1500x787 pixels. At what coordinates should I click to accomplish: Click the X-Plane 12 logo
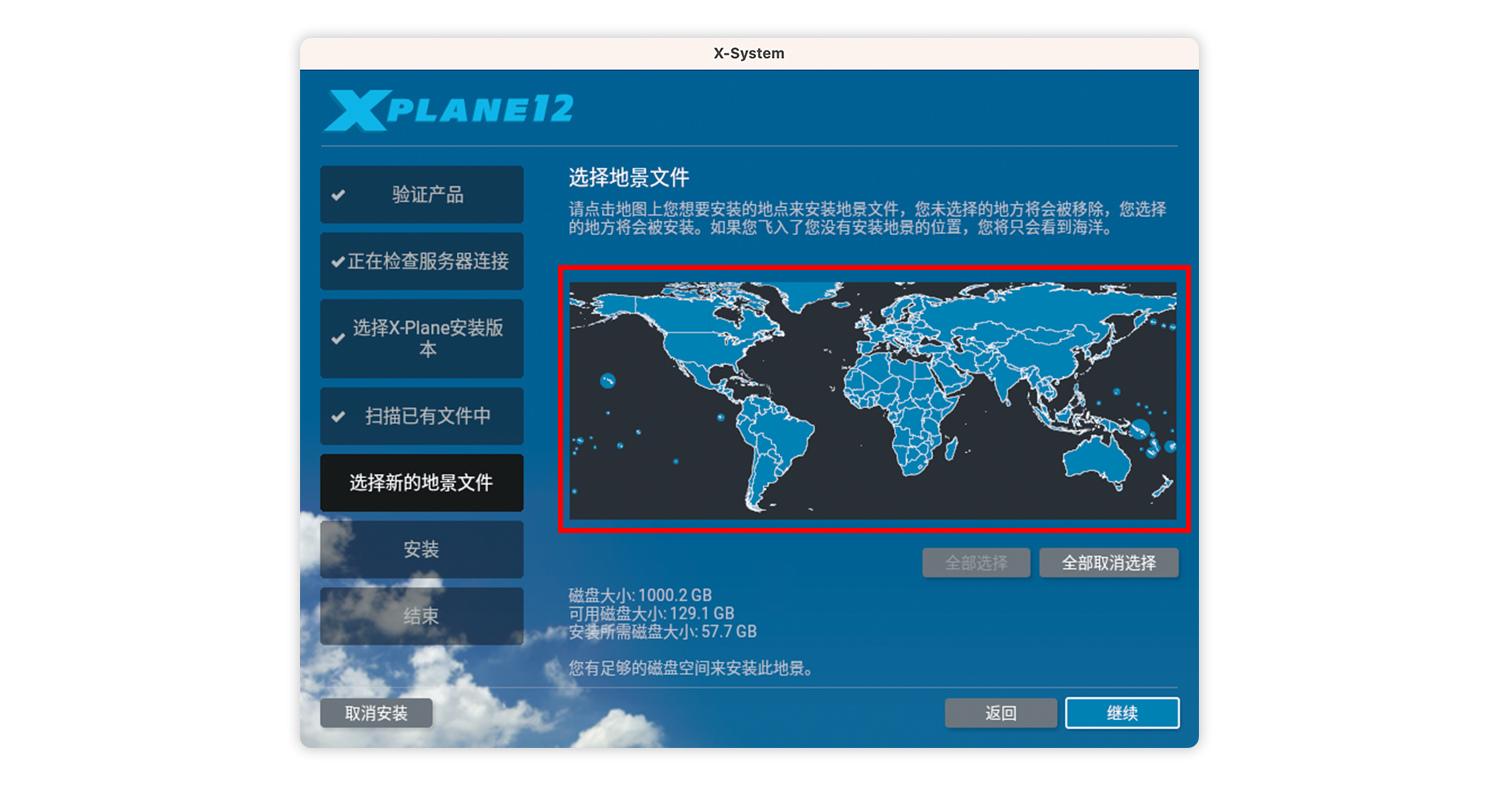point(448,110)
